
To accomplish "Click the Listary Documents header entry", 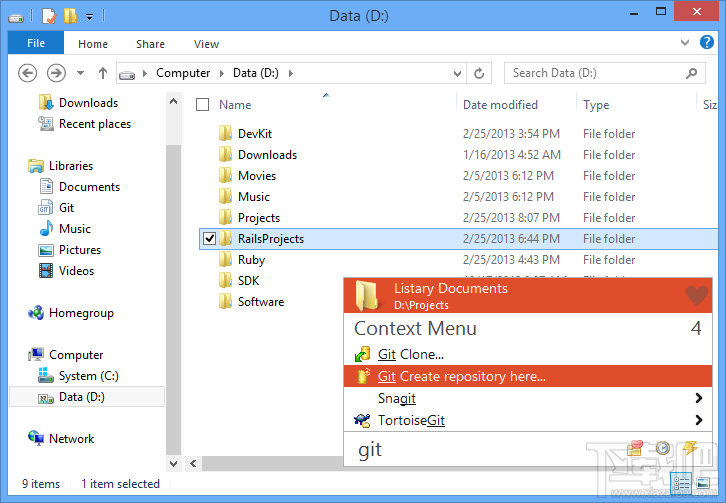I will tap(528, 295).
